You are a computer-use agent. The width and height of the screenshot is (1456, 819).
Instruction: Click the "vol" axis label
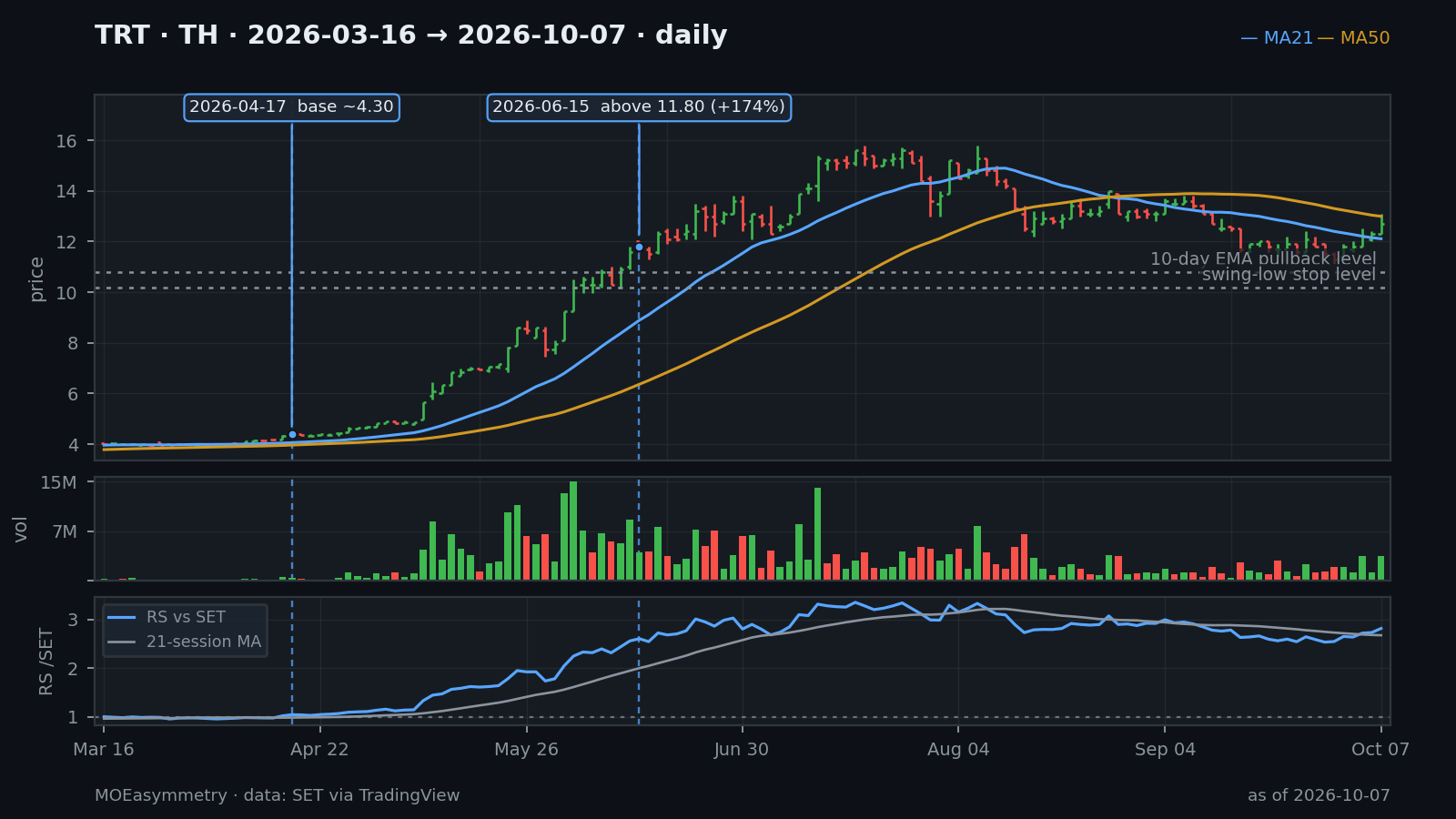[21, 529]
